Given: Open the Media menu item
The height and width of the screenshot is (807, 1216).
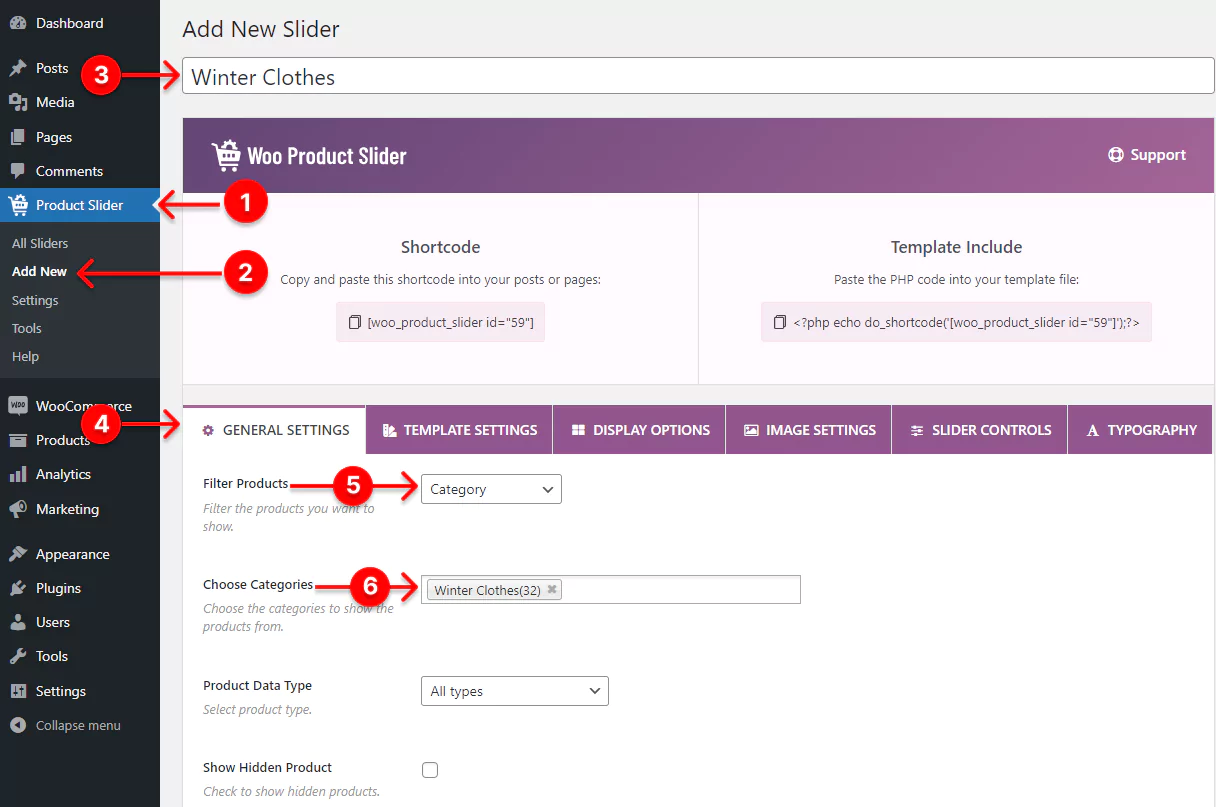Looking at the screenshot, I should [x=80, y=102].
